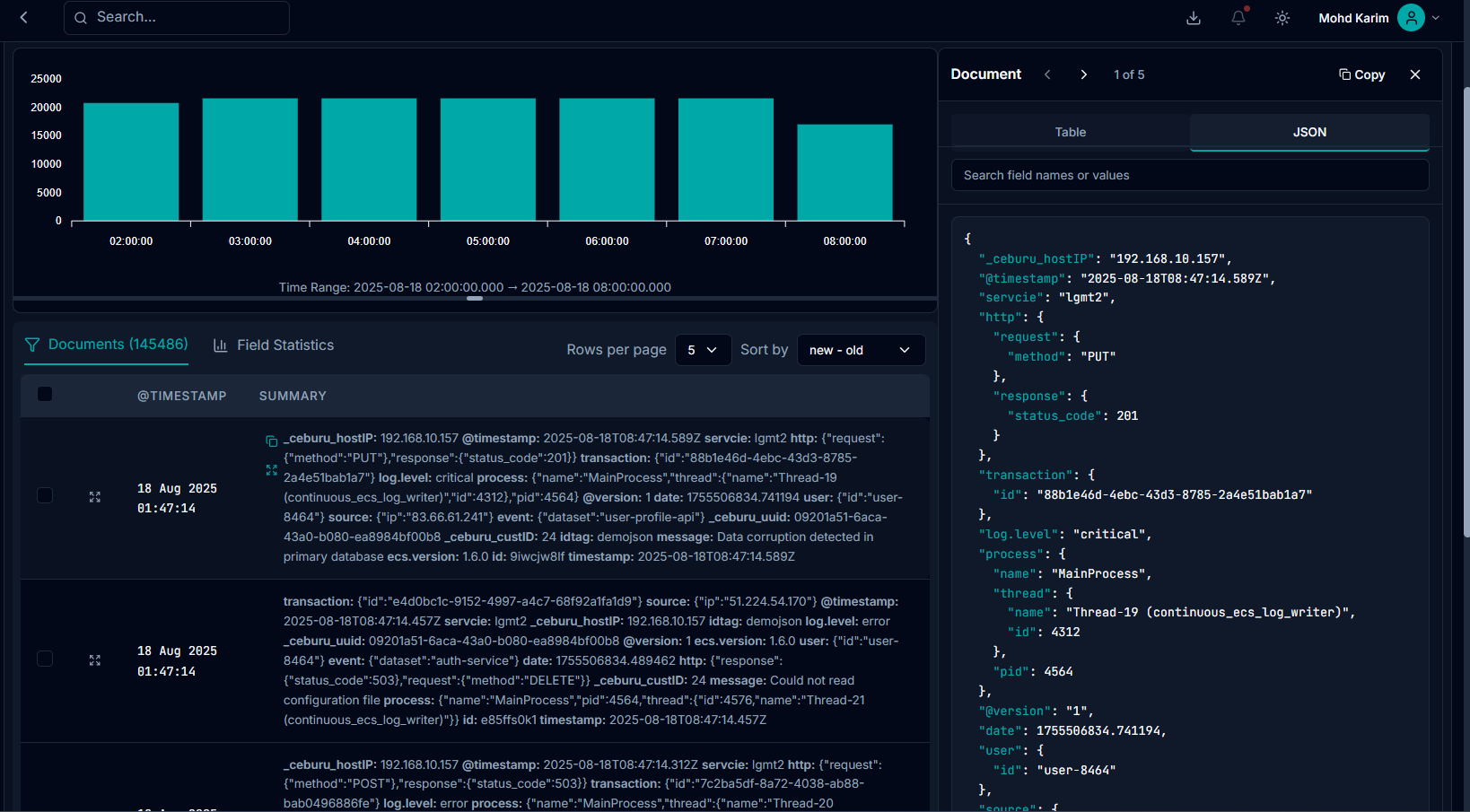
Task: Open the Field Statistics tab
Action: click(274, 345)
